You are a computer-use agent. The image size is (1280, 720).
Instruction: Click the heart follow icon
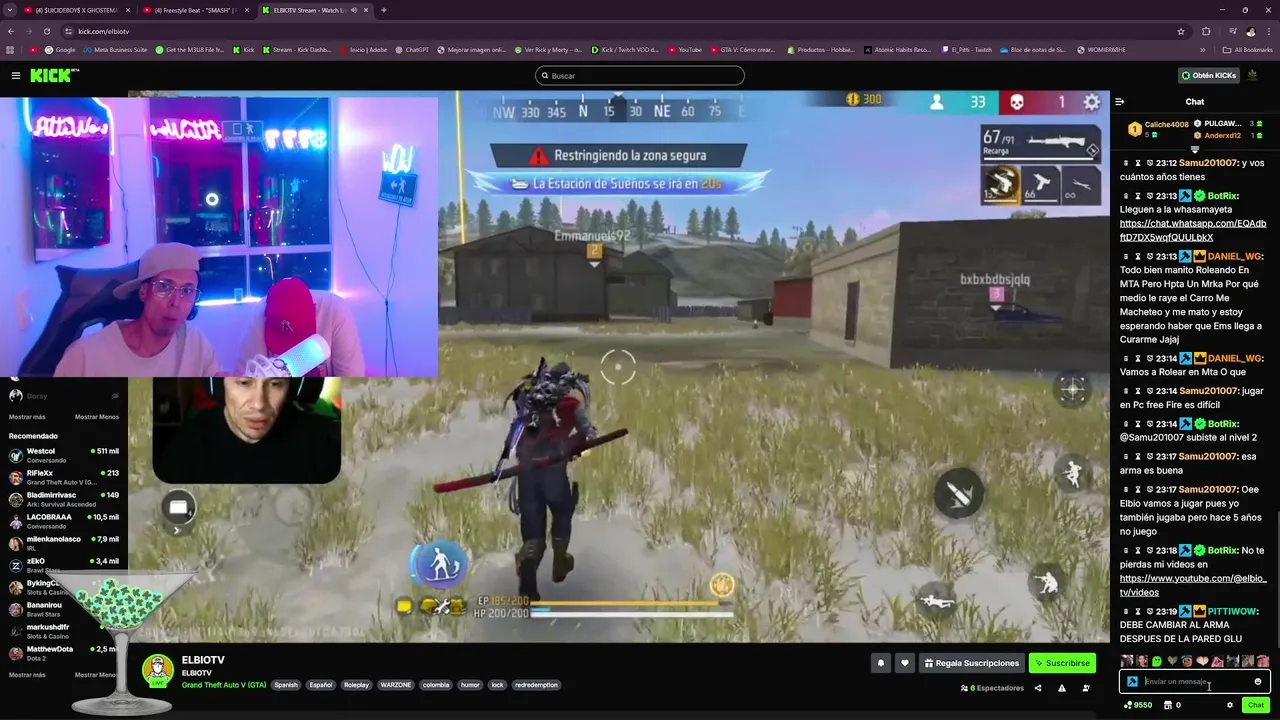pyautogui.click(x=904, y=663)
